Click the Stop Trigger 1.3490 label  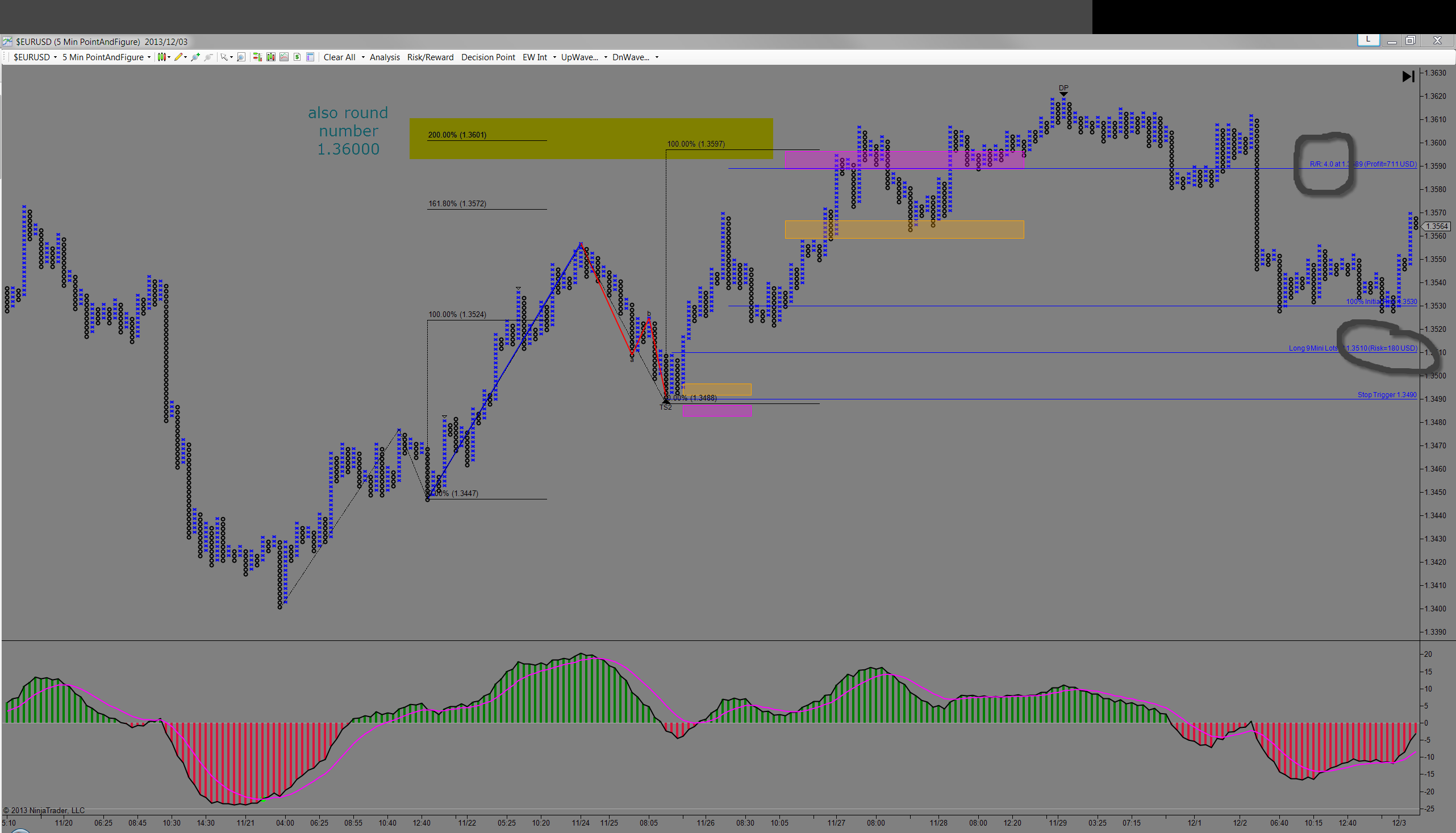pos(1387,395)
